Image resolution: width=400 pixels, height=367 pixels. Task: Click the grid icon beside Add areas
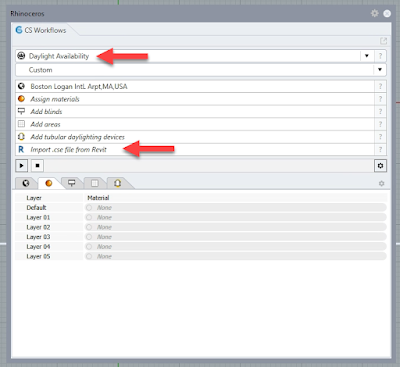[x=21, y=124]
